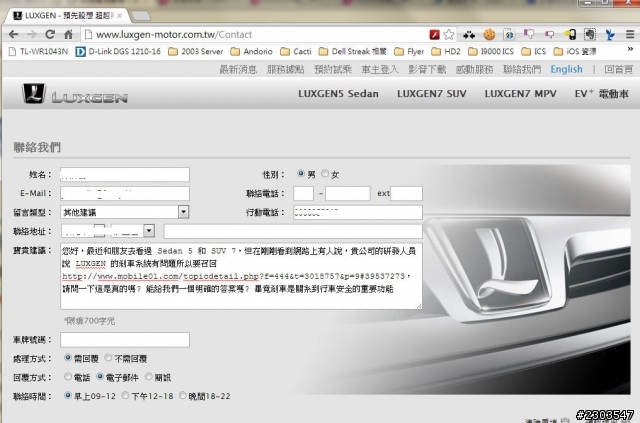640x423 pixels.
Task: Open TL-WR1043N bookmark
Action: 38,51
